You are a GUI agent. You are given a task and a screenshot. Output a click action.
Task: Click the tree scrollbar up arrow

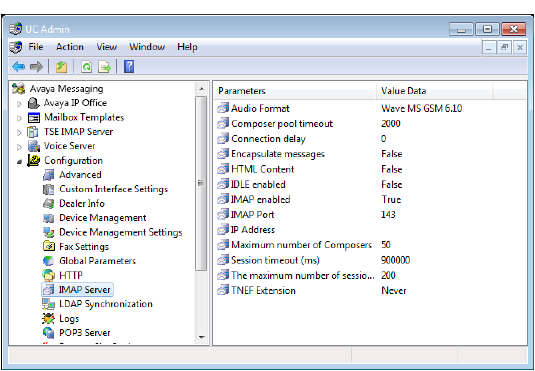(201, 89)
